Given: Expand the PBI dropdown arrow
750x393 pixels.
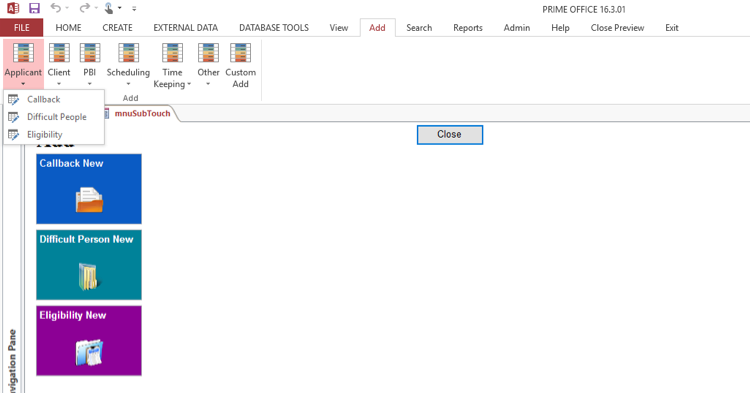Looking at the screenshot, I should coord(89,84).
